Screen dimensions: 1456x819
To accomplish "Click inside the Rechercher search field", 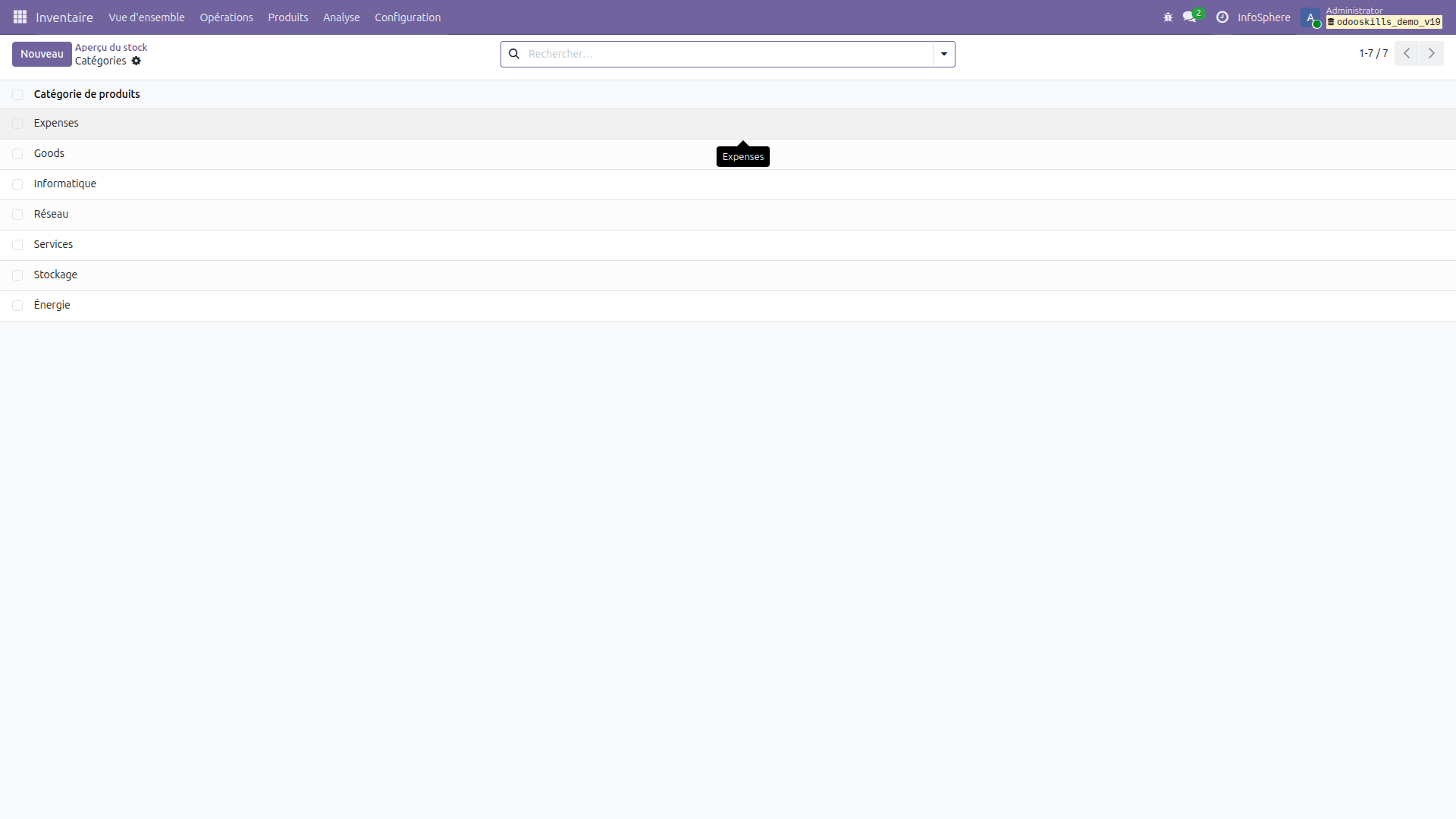I will pyautogui.click(x=682, y=54).
